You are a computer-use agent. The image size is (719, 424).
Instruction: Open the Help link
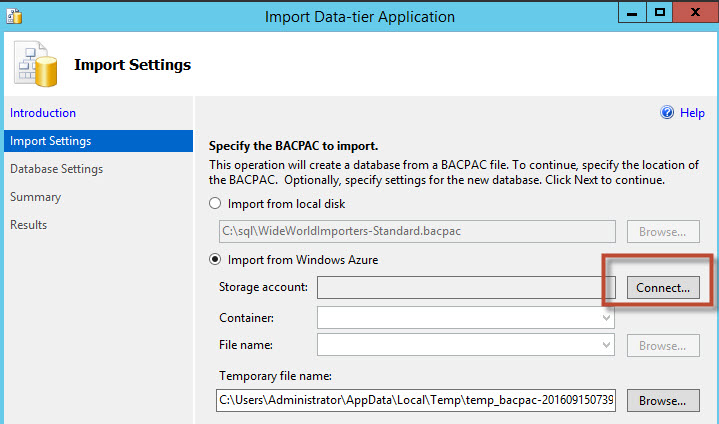click(x=692, y=113)
